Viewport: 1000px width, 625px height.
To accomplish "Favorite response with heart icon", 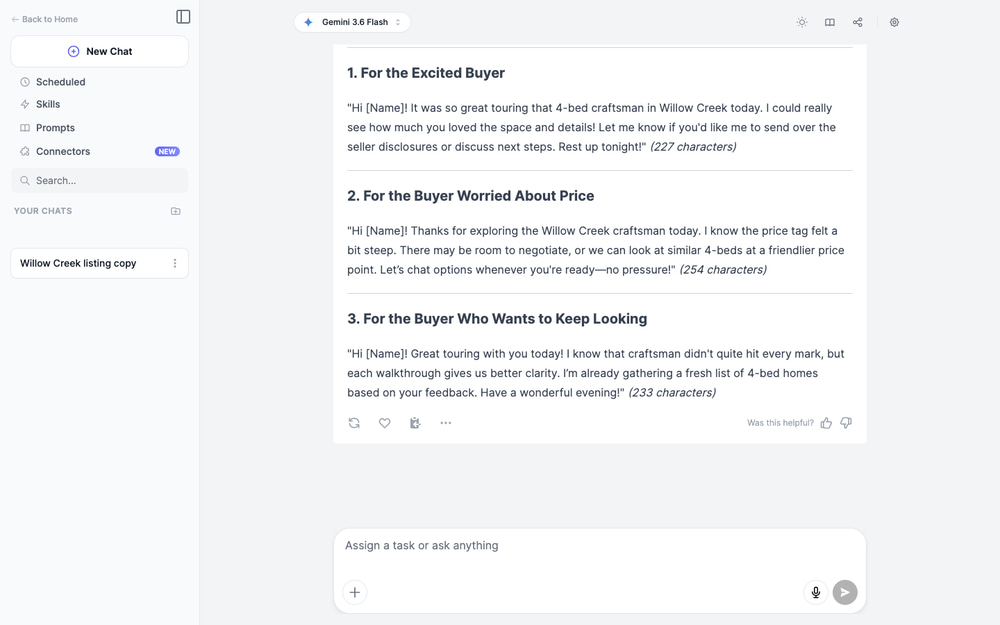I will pos(385,423).
